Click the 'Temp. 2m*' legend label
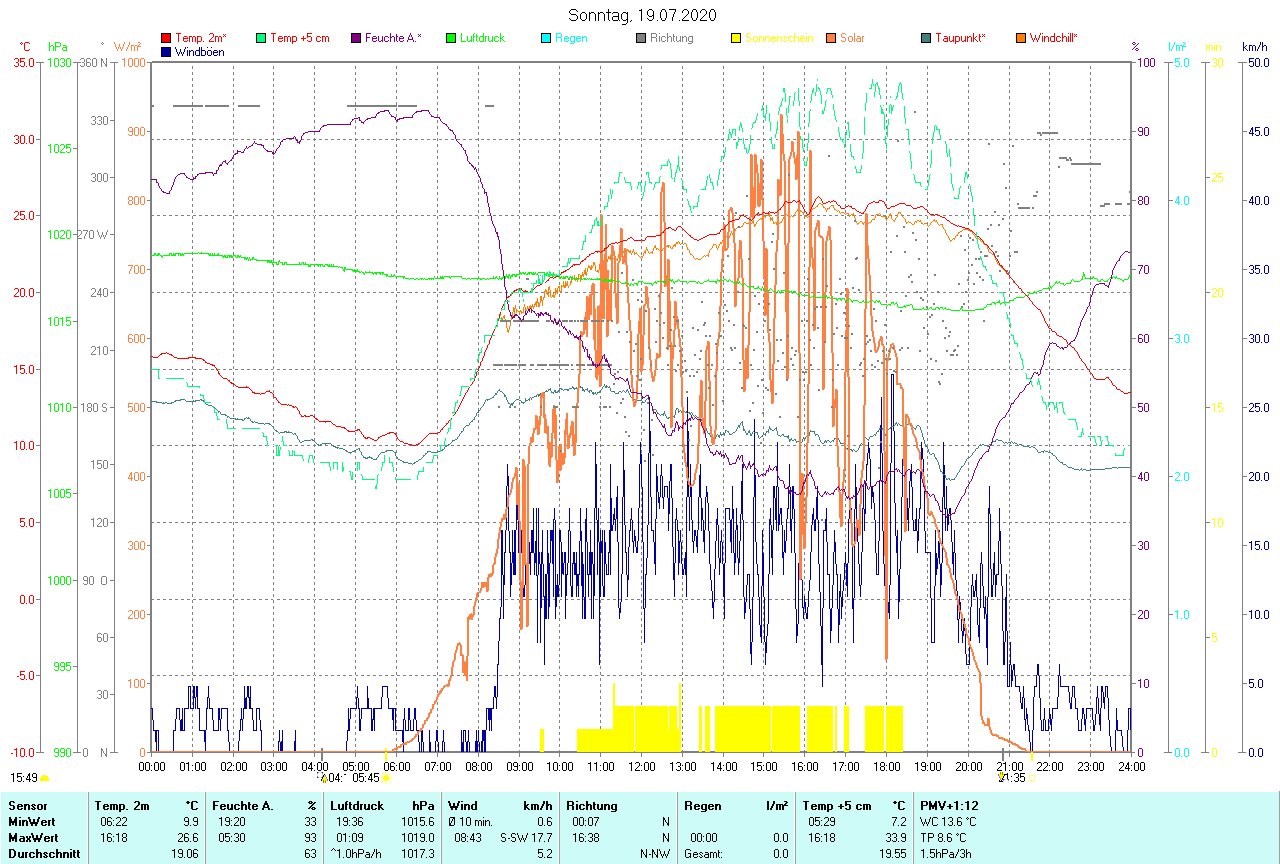 [x=201, y=38]
